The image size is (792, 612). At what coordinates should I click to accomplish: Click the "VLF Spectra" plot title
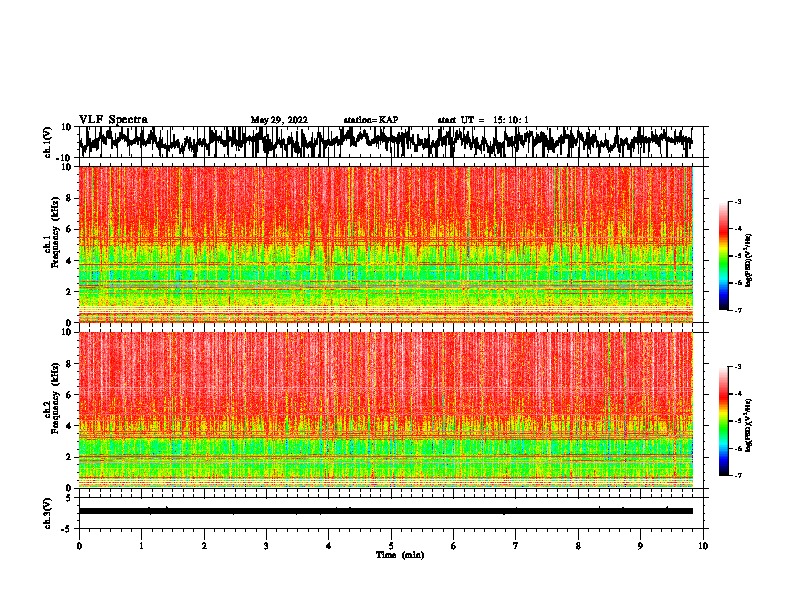113,120
